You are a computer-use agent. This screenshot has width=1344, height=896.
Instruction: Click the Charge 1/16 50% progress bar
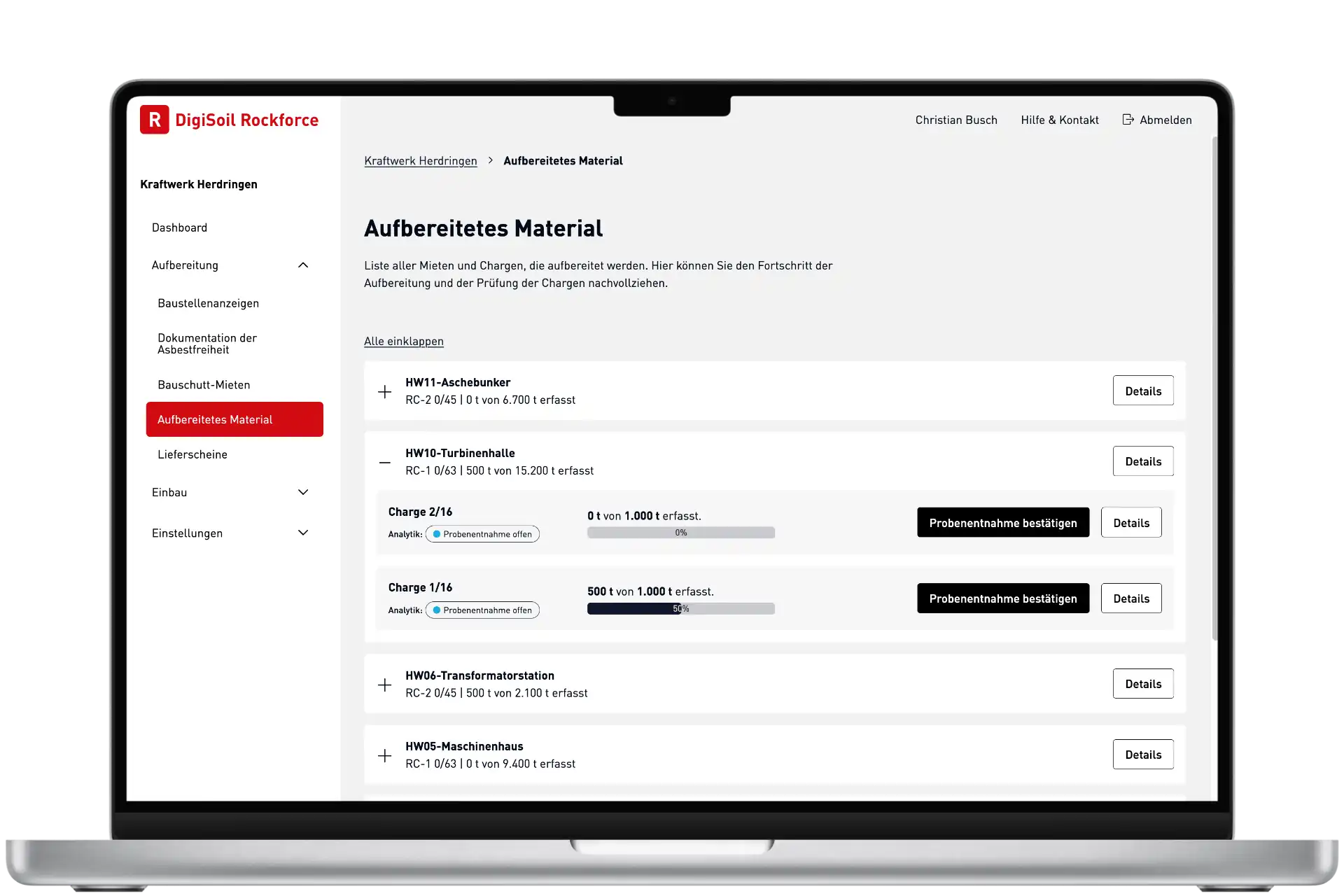click(x=680, y=609)
